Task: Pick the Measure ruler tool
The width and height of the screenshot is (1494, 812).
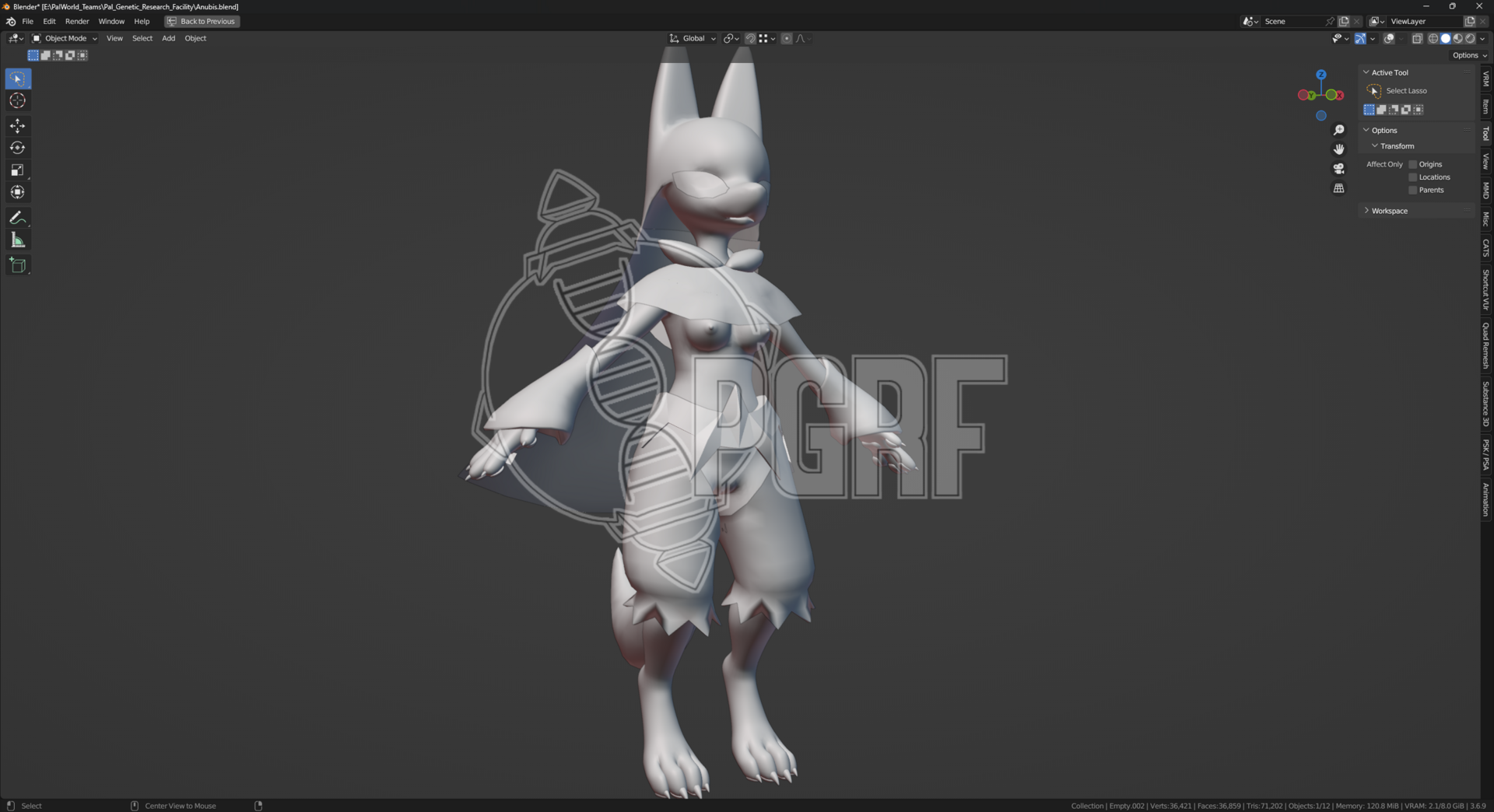Action: pyautogui.click(x=17, y=240)
